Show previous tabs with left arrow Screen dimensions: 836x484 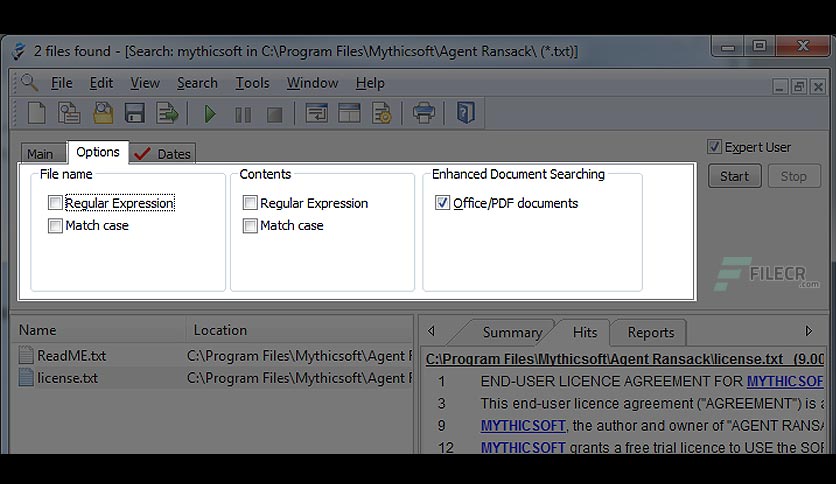tap(431, 331)
